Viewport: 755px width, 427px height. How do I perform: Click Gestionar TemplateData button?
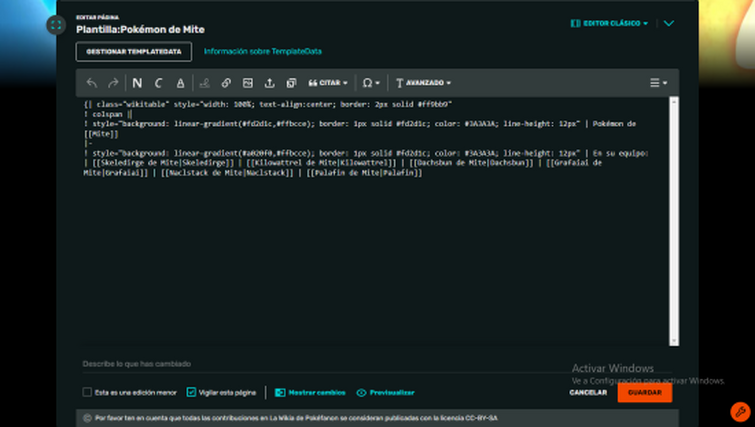134,52
